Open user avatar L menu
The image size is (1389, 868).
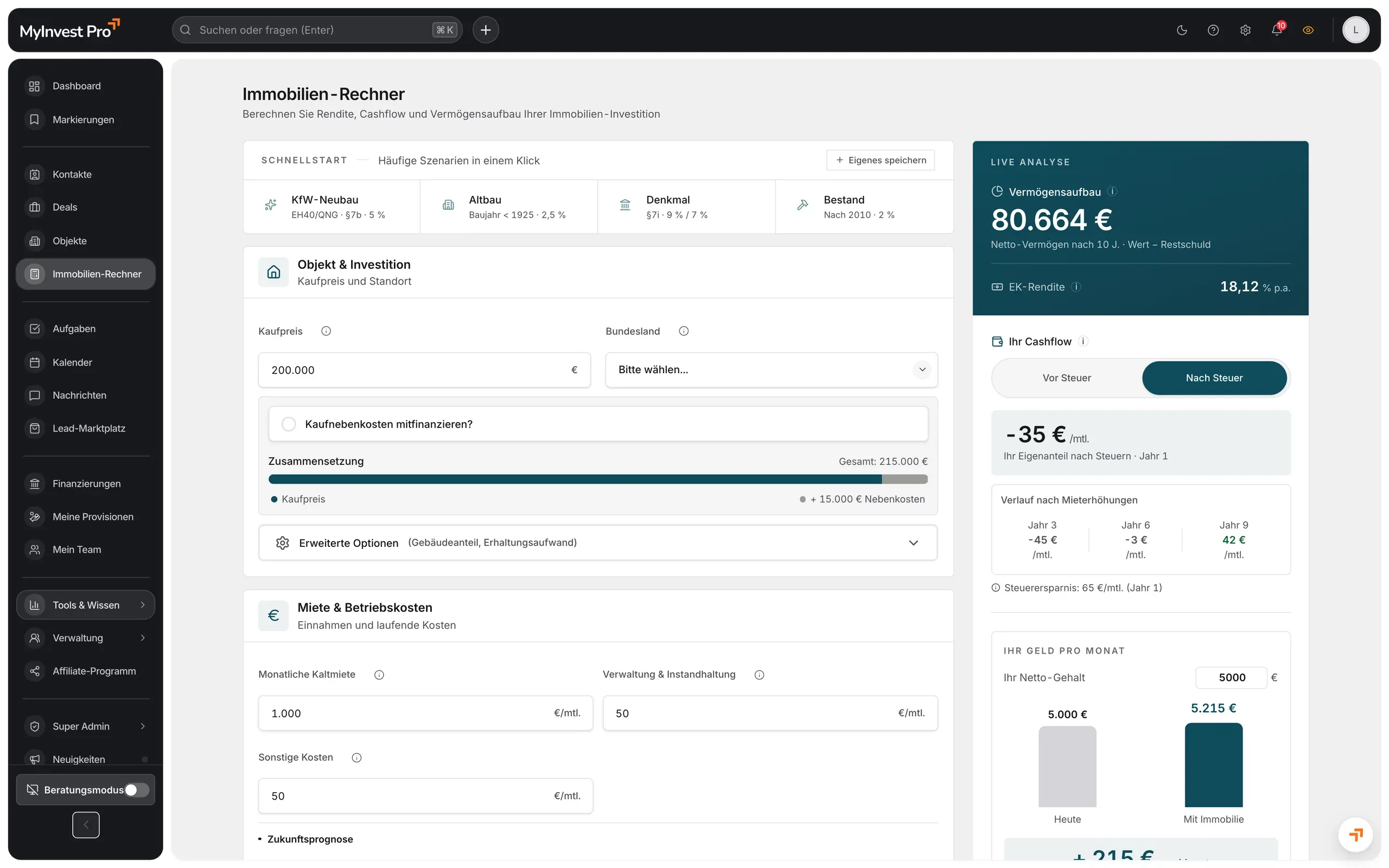1356,30
